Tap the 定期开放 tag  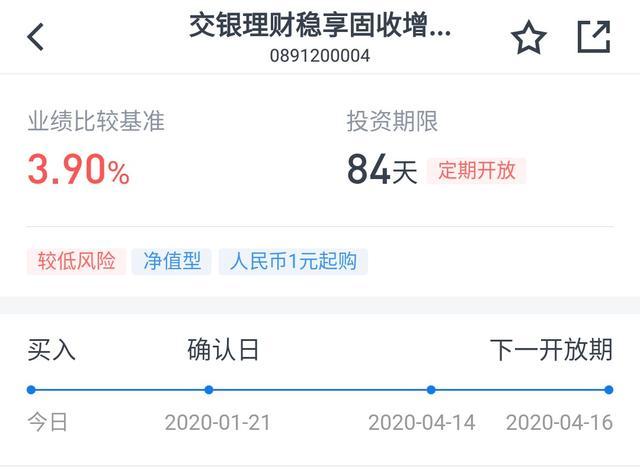tap(476, 170)
